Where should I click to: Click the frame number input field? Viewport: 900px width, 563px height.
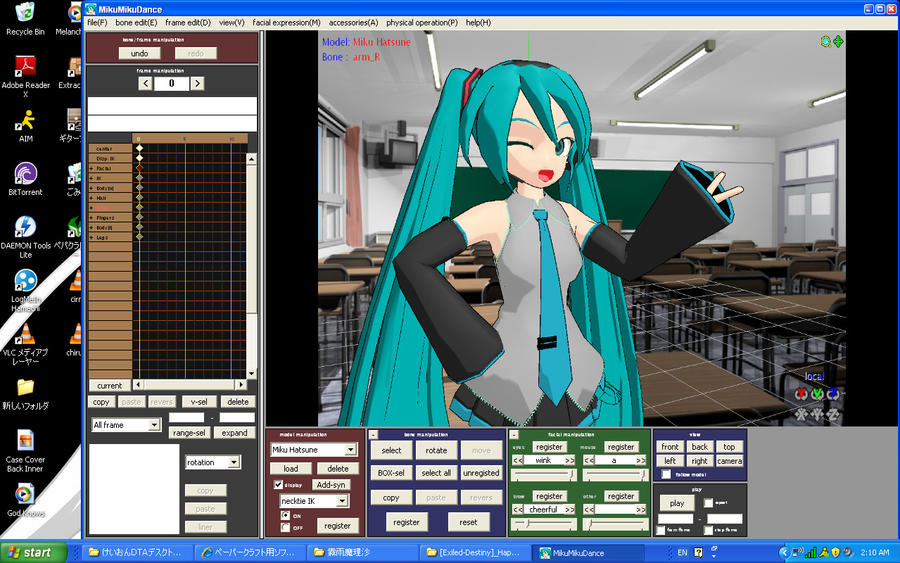[172, 84]
